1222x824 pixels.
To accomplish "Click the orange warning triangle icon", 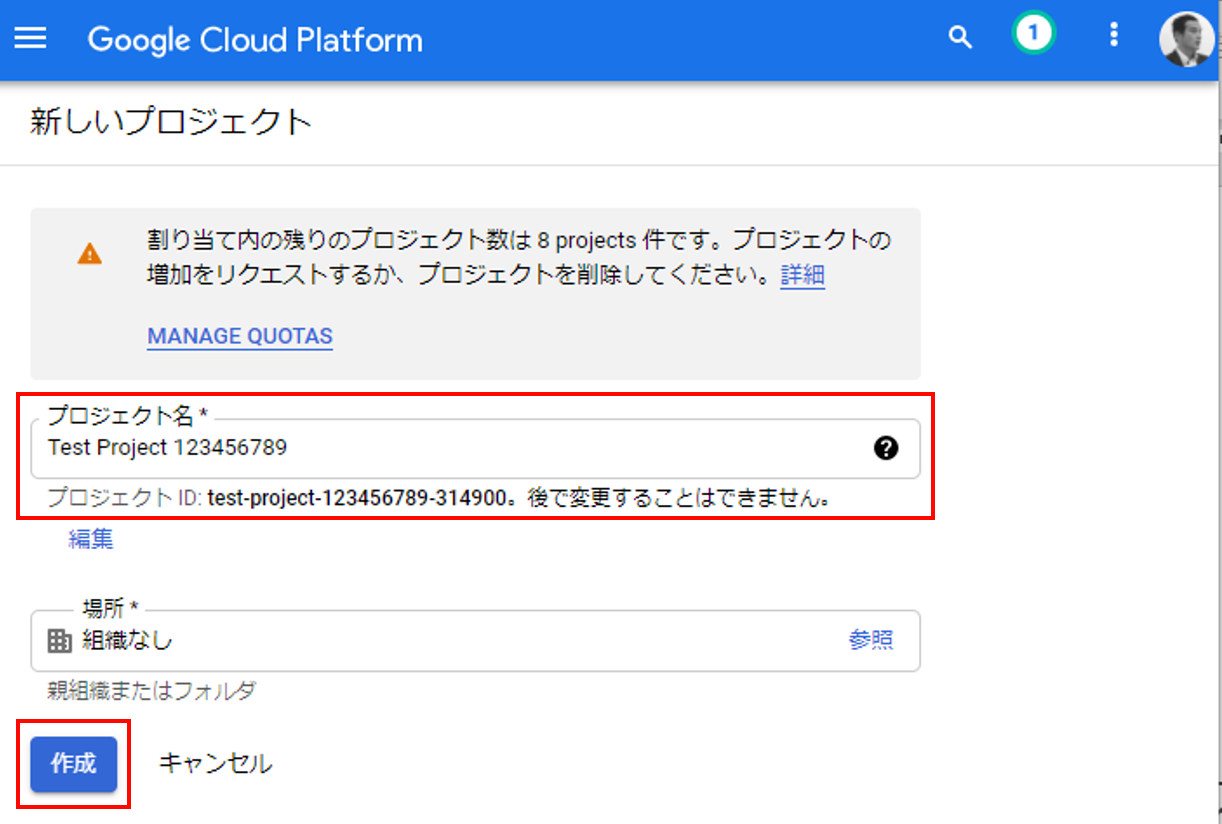I will (x=89, y=253).
